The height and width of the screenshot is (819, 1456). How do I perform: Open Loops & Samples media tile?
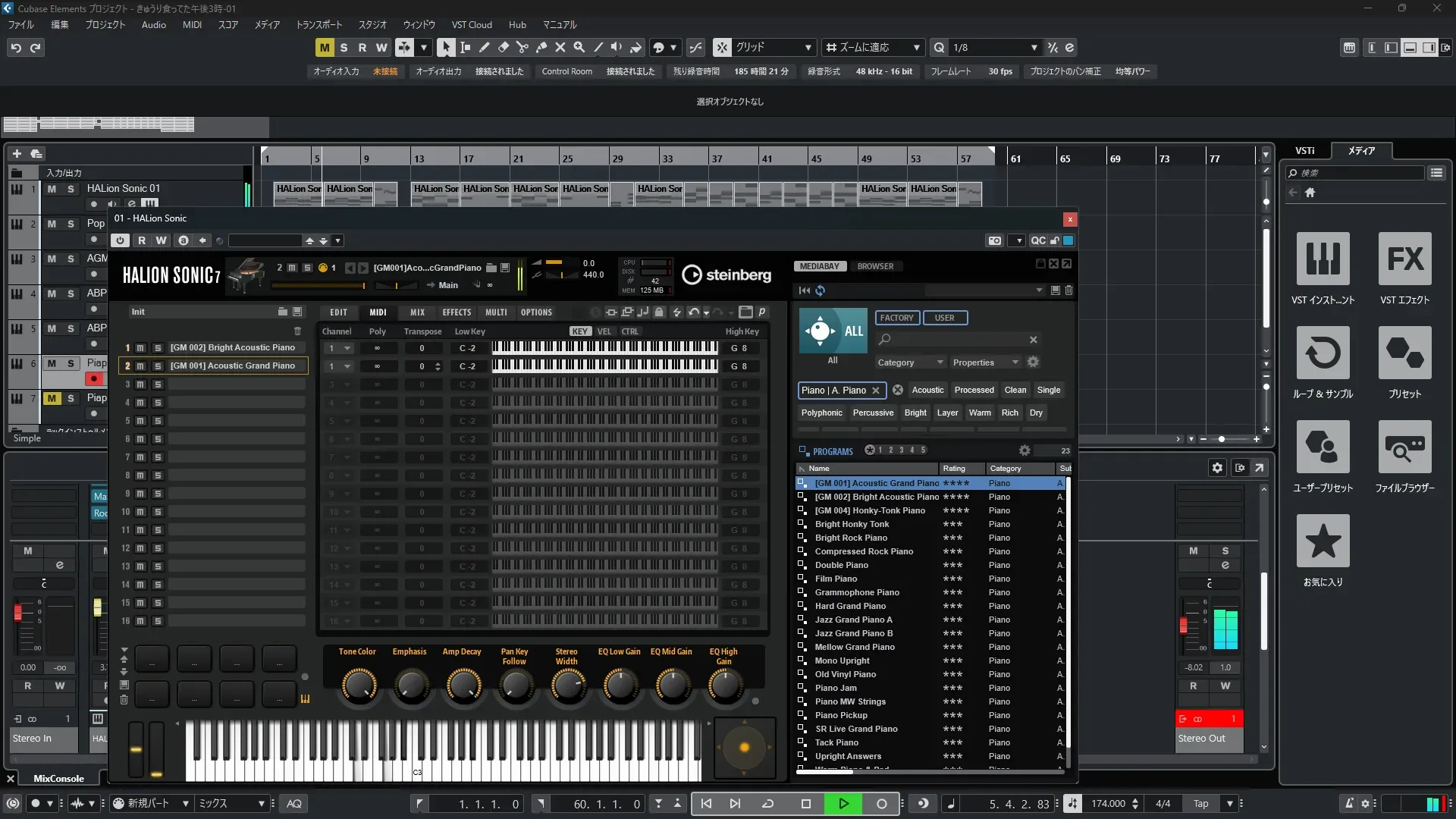[1323, 353]
